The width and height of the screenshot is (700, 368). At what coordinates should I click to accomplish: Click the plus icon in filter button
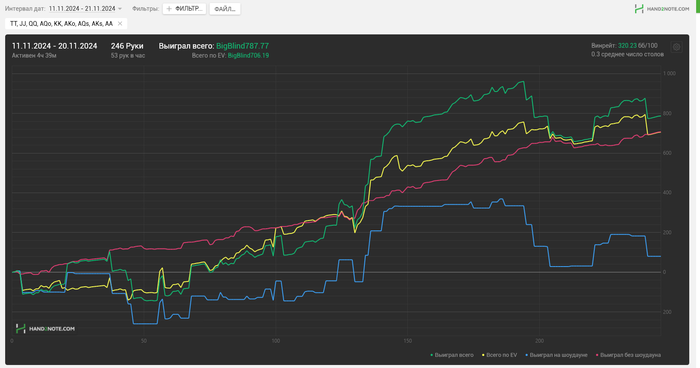pyautogui.click(x=169, y=8)
